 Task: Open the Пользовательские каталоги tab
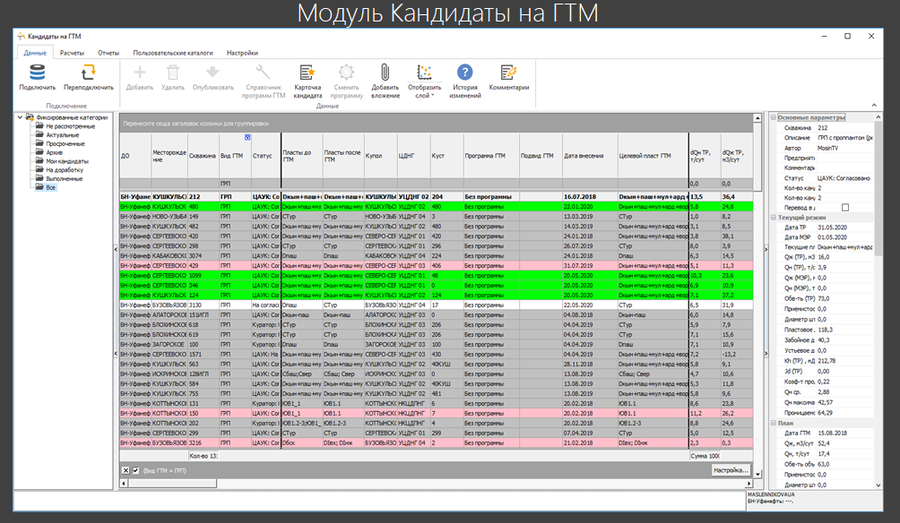[x=173, y=53]
